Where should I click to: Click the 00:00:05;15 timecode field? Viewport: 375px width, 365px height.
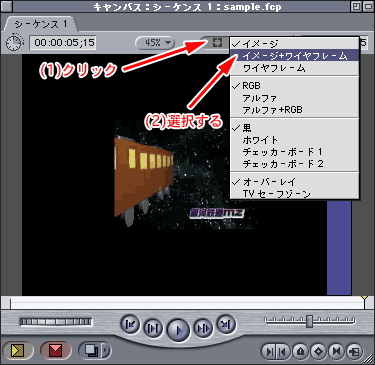coord(63,43)
